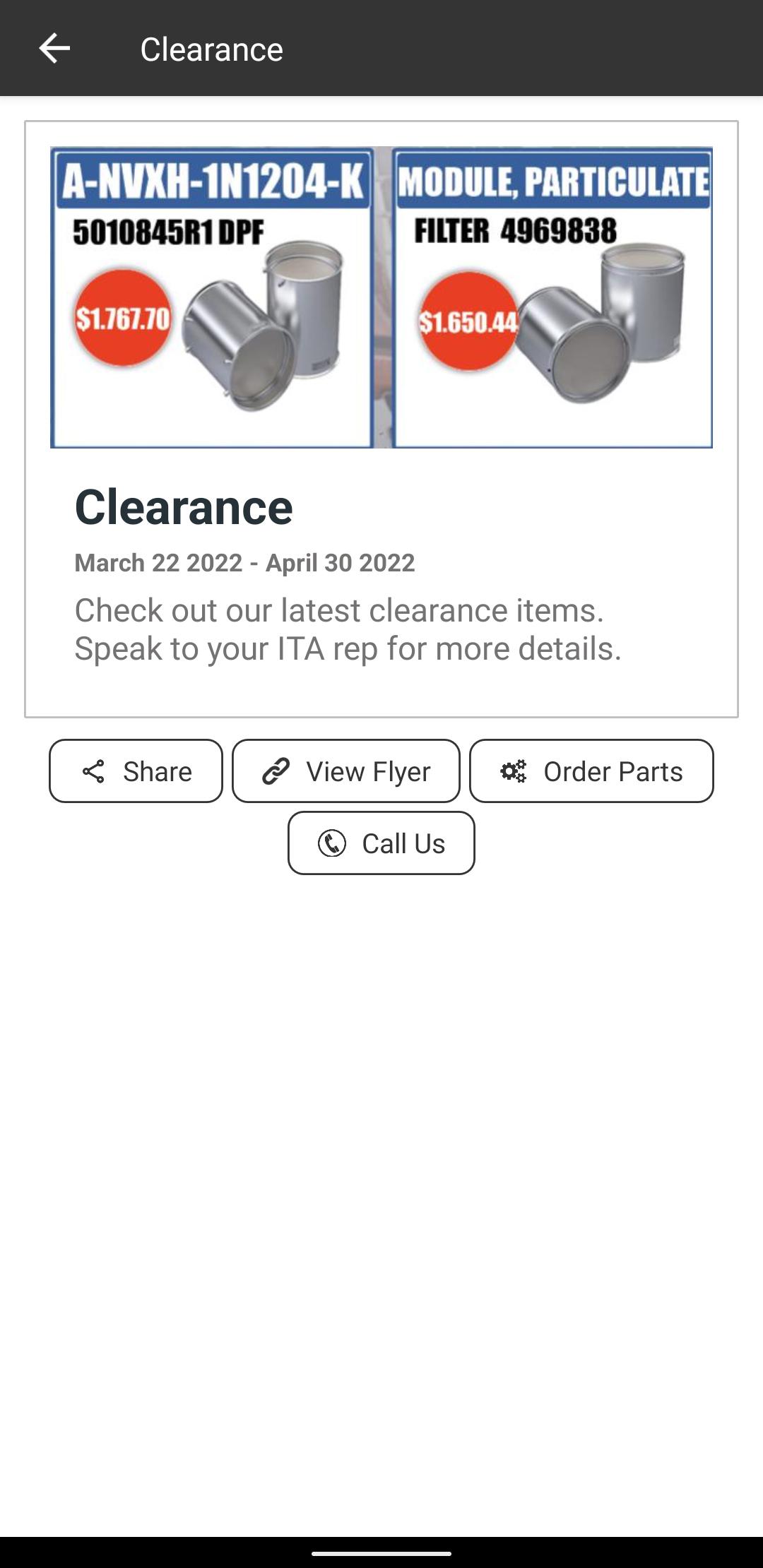Tap the bold Clearance card heading

click(x=184, y=507)
